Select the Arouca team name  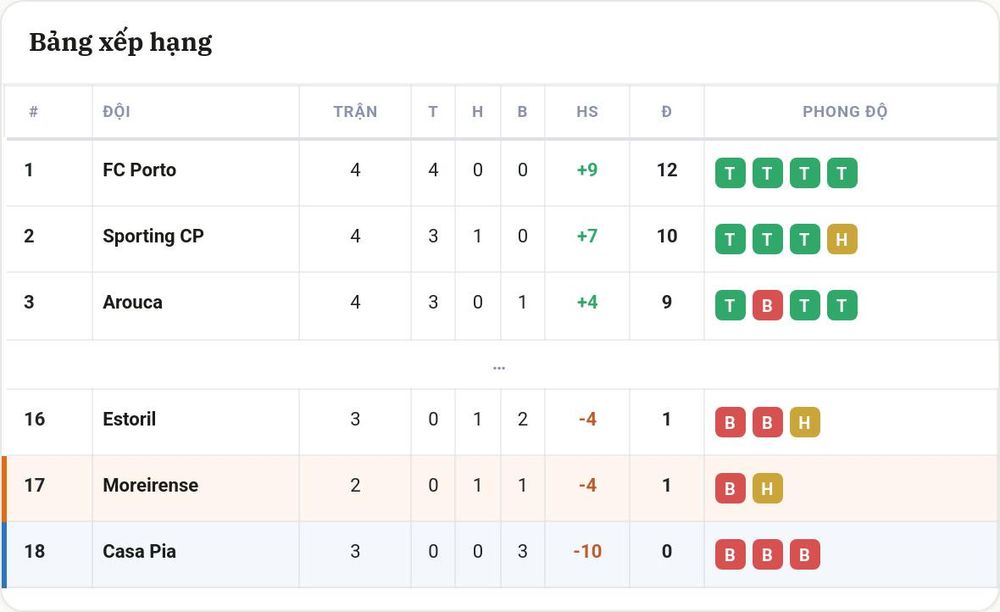[133, 302]
